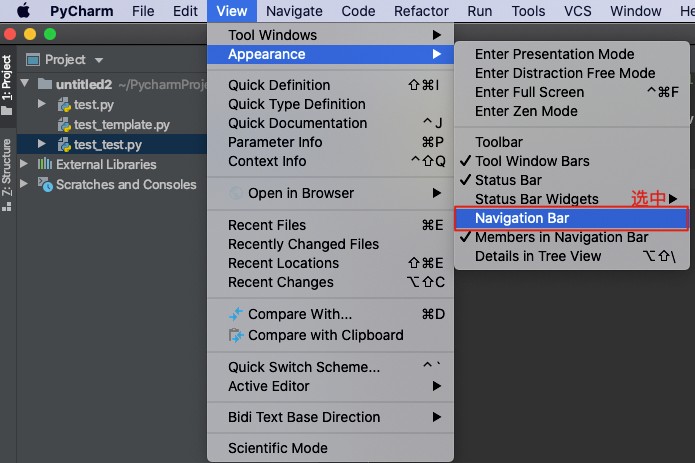Choose Enter Presentation Mode
695x463 pixels.
(x=572, y=54)
